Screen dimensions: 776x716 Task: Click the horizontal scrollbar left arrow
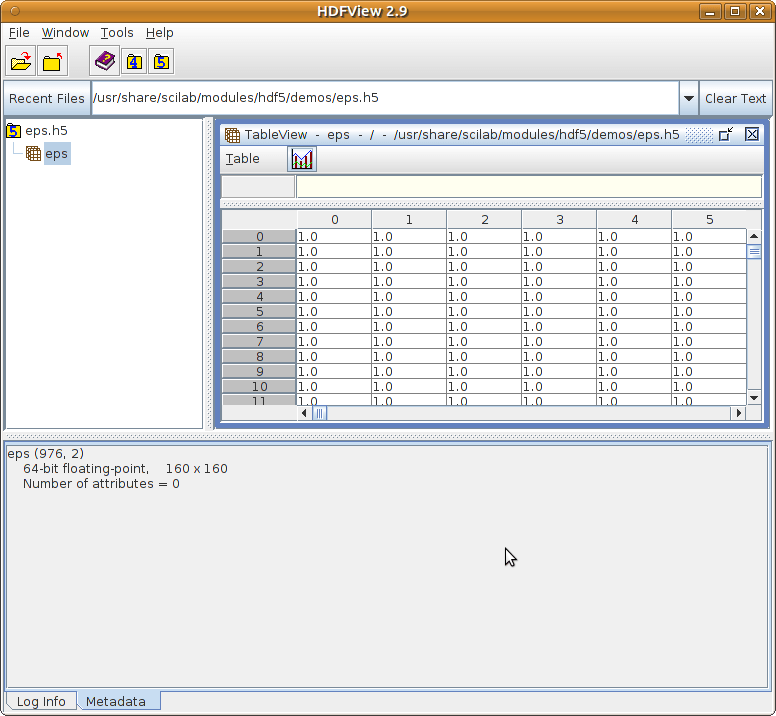coord(304,413)
